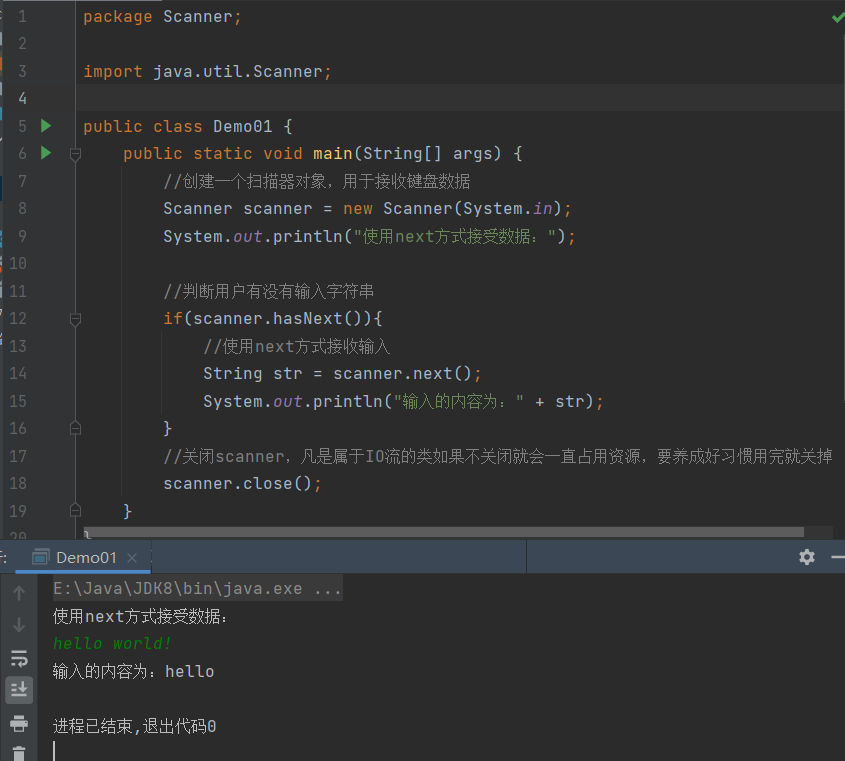Click the Down the stack trace arrow
Image resolution: width=845 pixels, height=761 pixels.
(19, 625)
